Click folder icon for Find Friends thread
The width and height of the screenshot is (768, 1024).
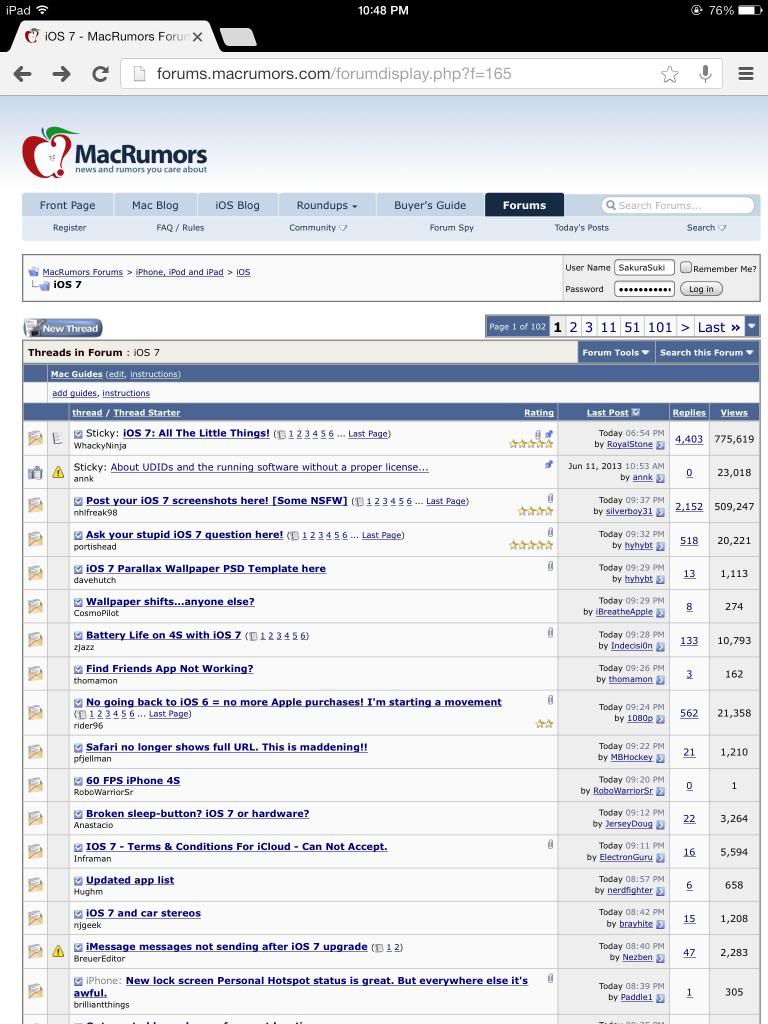pyautogui.click(x=35, y=673)
